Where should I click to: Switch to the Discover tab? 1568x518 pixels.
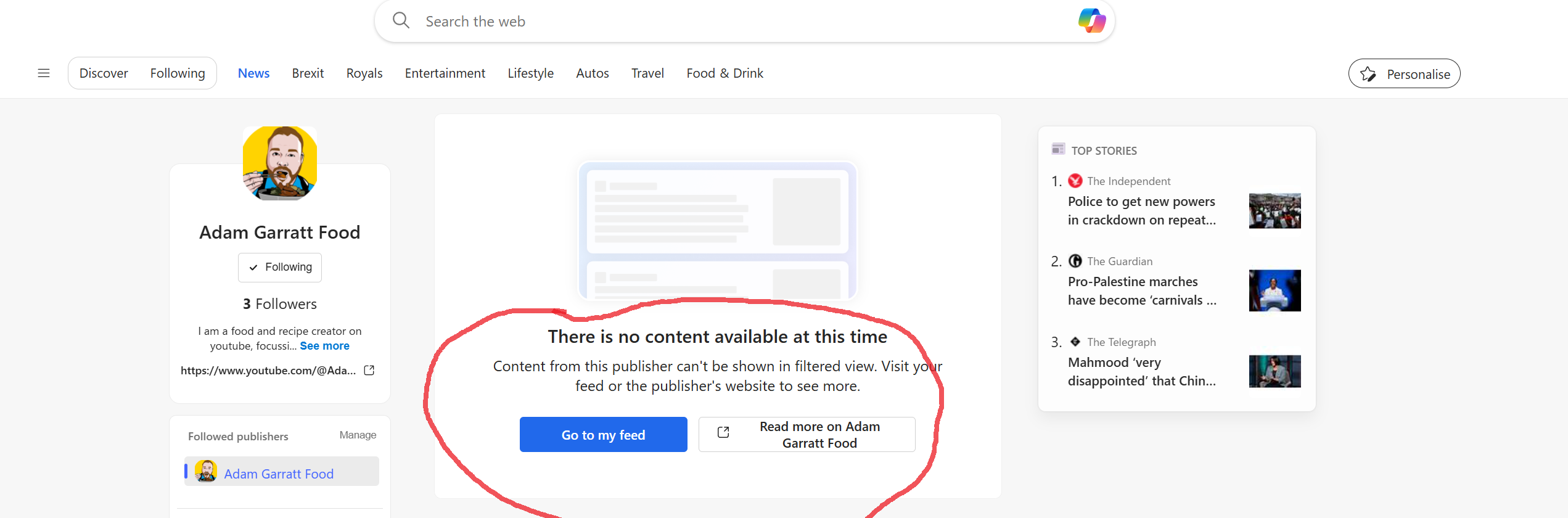(x=104, y=73)
